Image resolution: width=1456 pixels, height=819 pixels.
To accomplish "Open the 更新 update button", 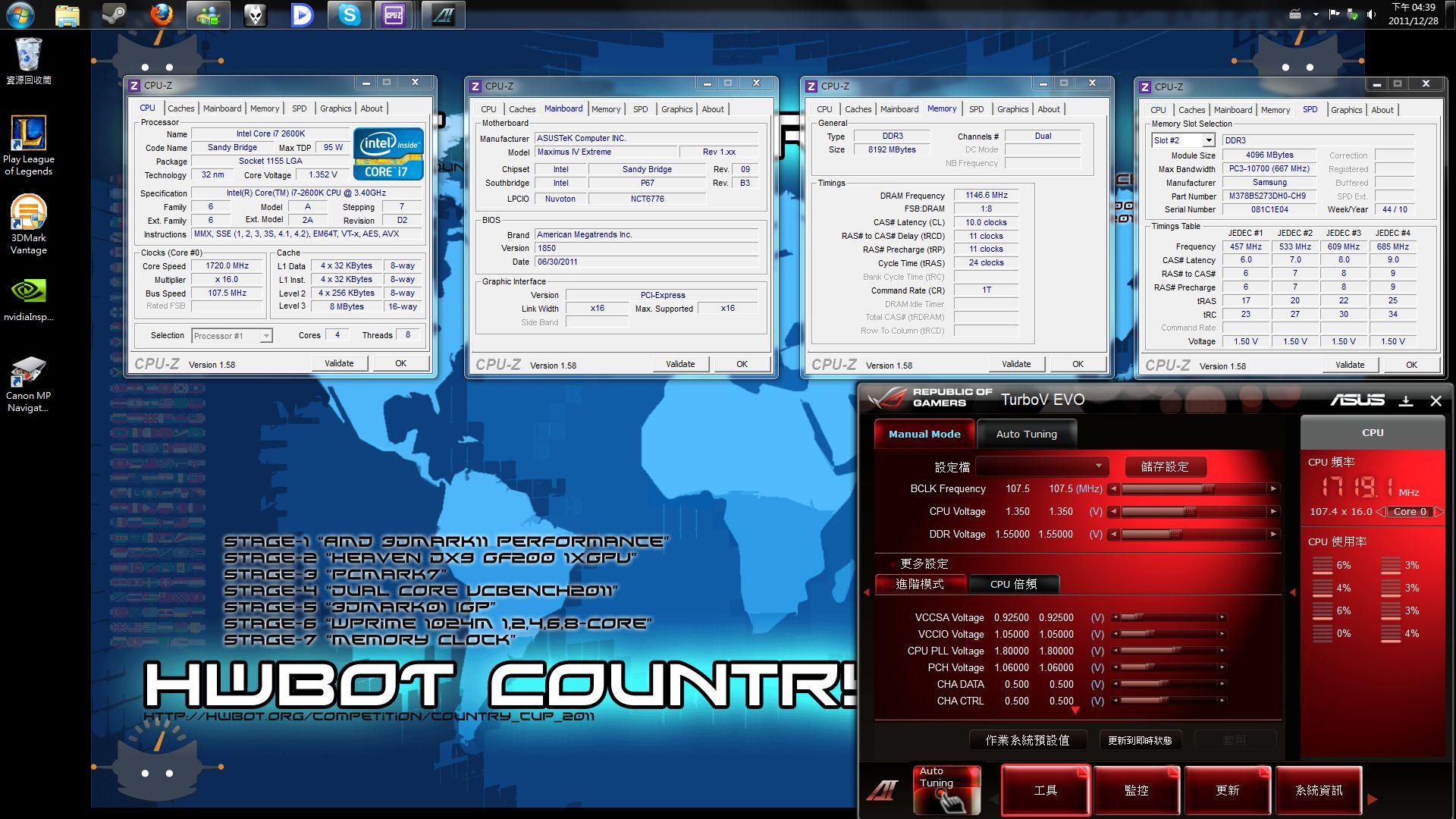I will [1227, 790].
